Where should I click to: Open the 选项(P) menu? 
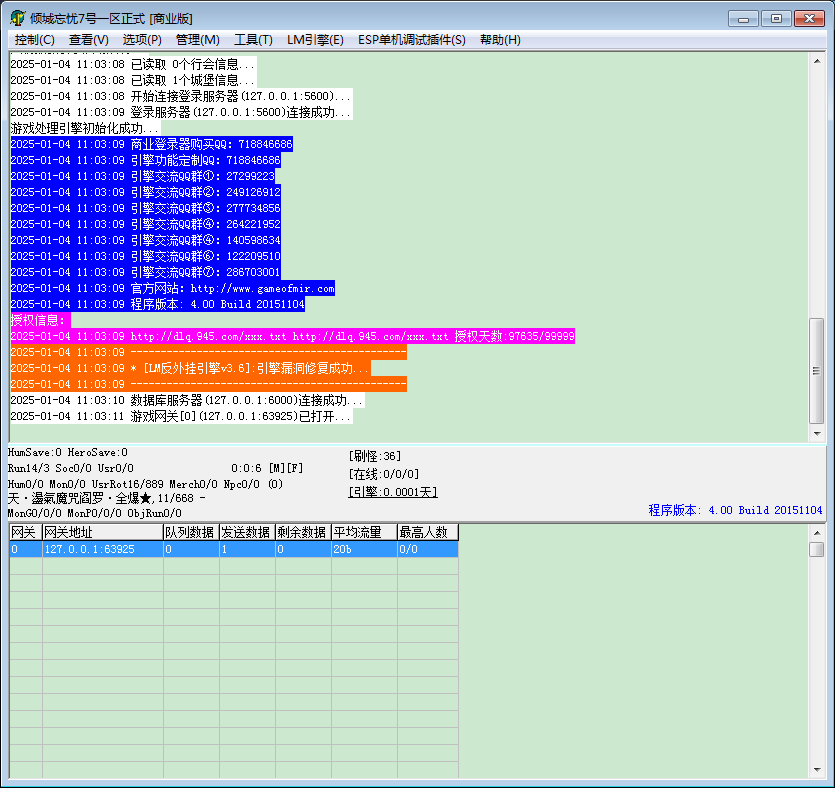(x=142, y=40)
